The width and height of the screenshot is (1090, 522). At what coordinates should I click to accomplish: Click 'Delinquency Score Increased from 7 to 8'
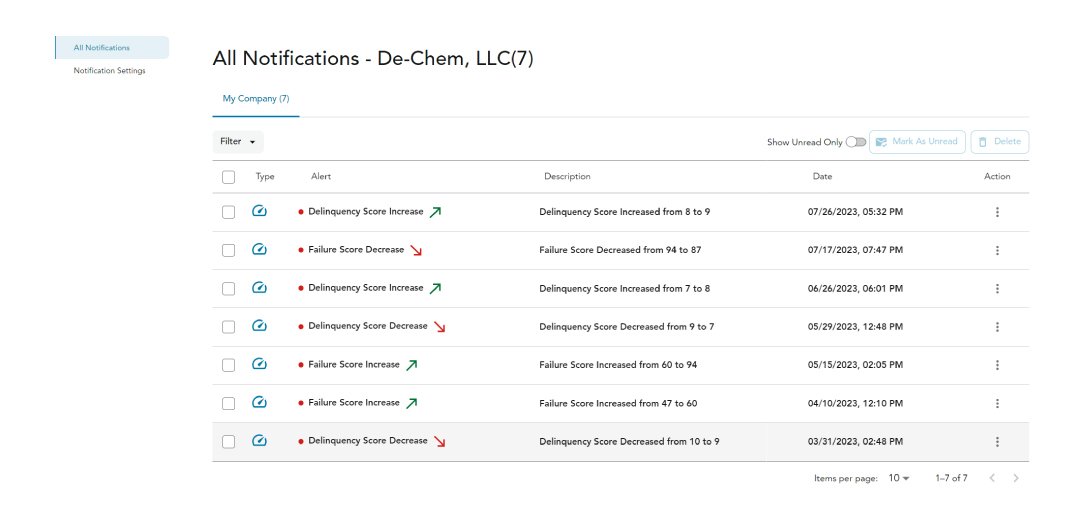(x=625, y=288)
